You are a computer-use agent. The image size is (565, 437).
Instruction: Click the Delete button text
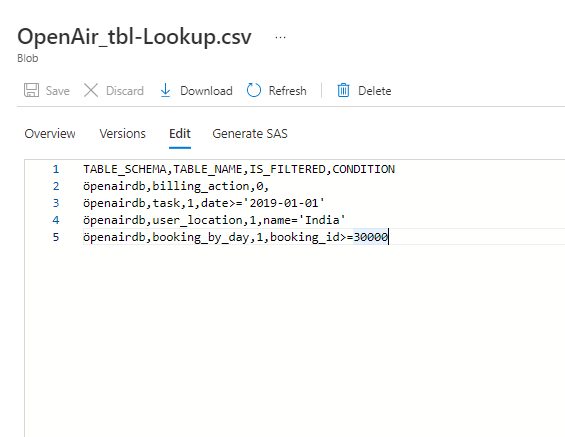coord(374,91)
